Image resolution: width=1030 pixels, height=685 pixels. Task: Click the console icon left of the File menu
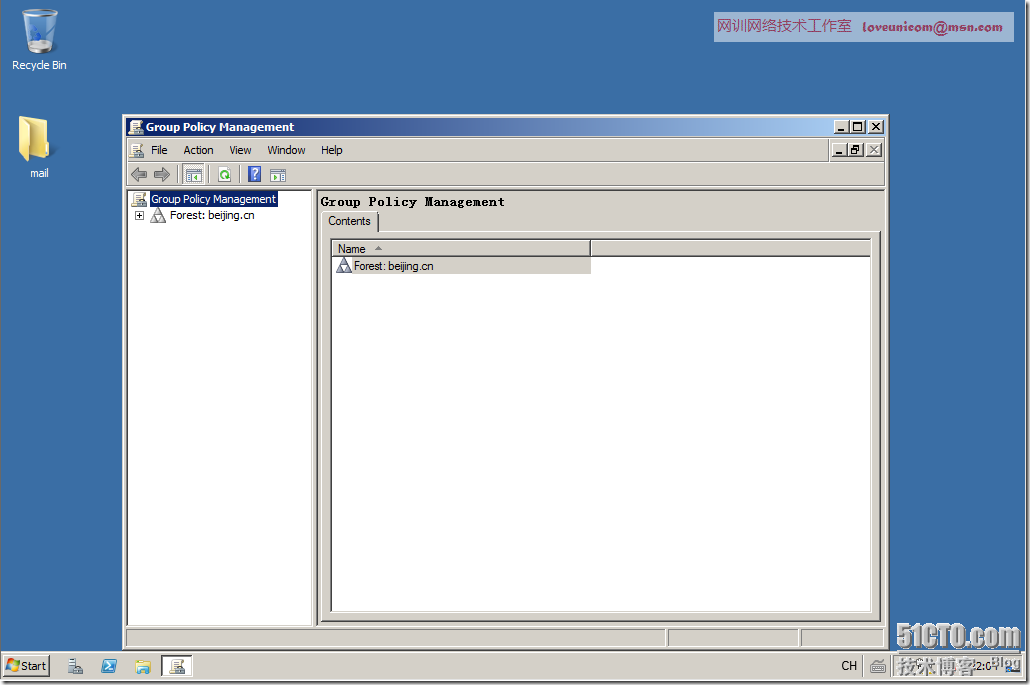pyautogui.click(x=137, y=150)
